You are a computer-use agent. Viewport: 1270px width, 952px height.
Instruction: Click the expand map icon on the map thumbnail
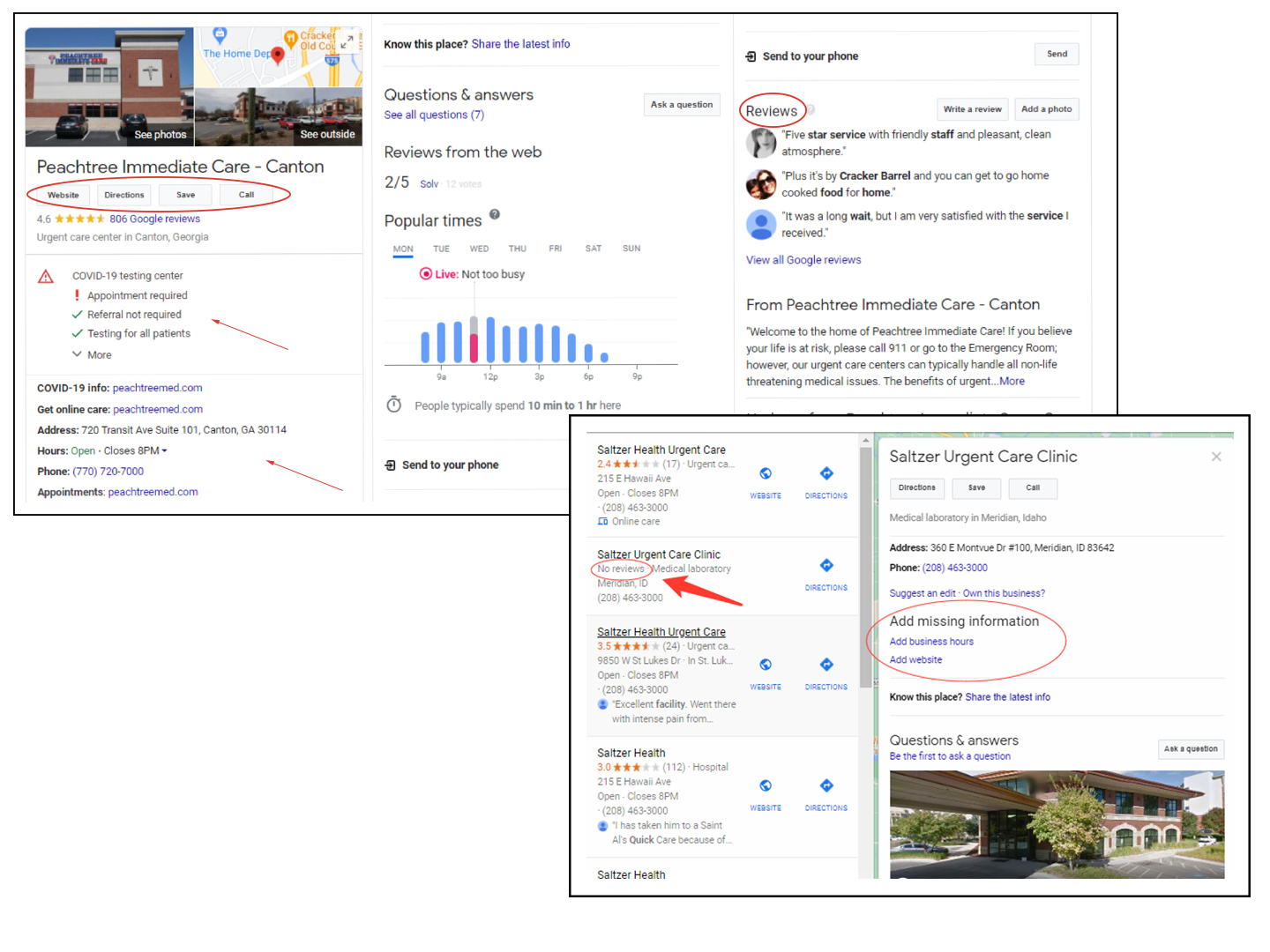[348, 41]
